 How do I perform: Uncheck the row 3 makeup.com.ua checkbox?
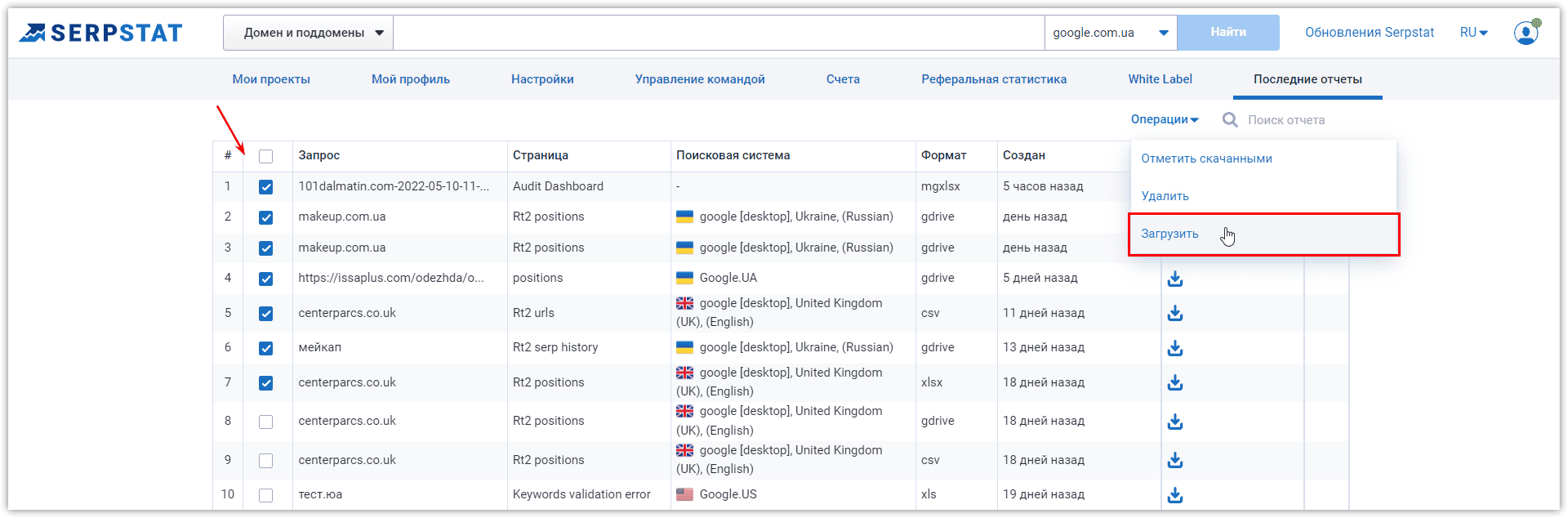[x=266, y=248]
